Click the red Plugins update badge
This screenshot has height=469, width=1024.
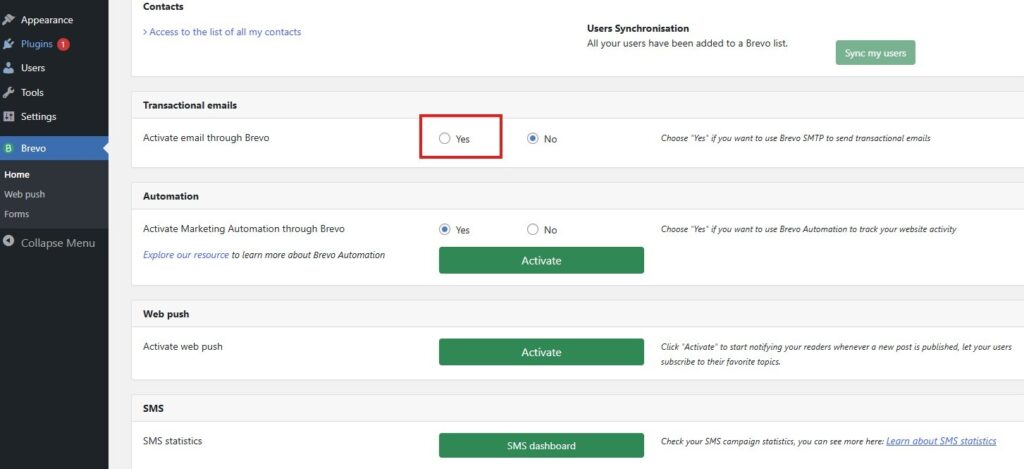[63, 44]
